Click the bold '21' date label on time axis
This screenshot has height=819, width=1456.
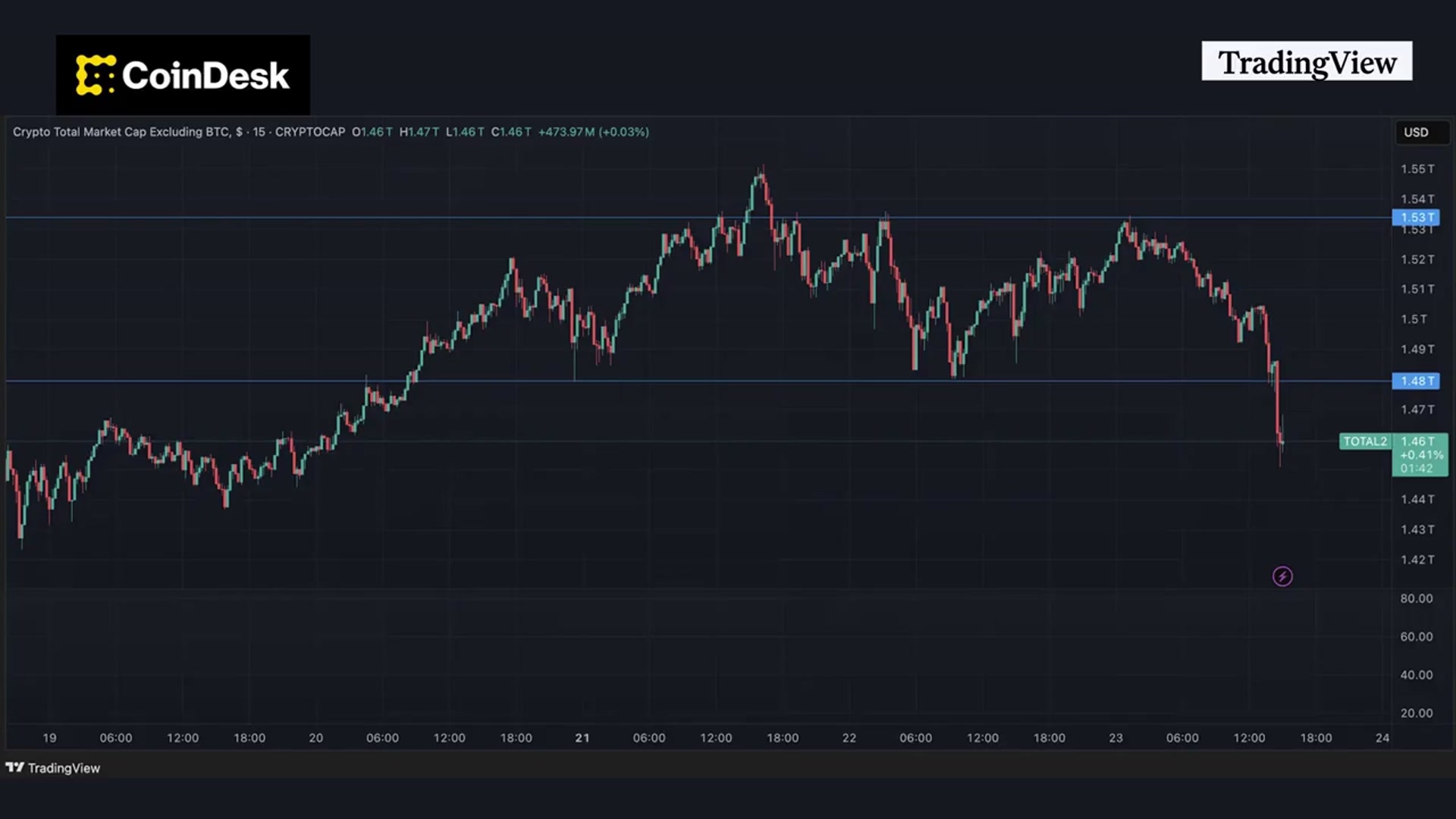[582, 738]
